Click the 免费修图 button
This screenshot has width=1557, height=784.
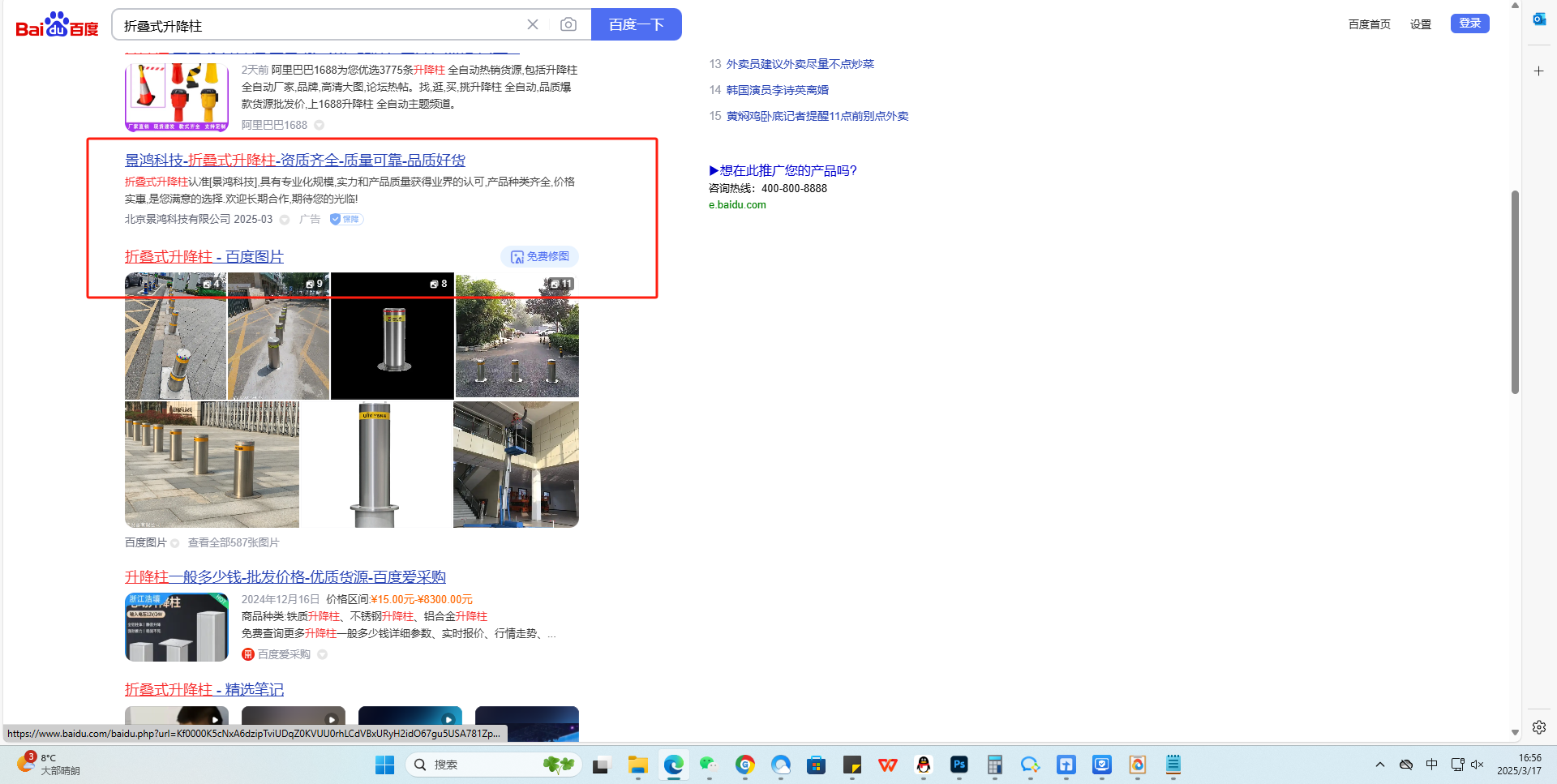539,257
